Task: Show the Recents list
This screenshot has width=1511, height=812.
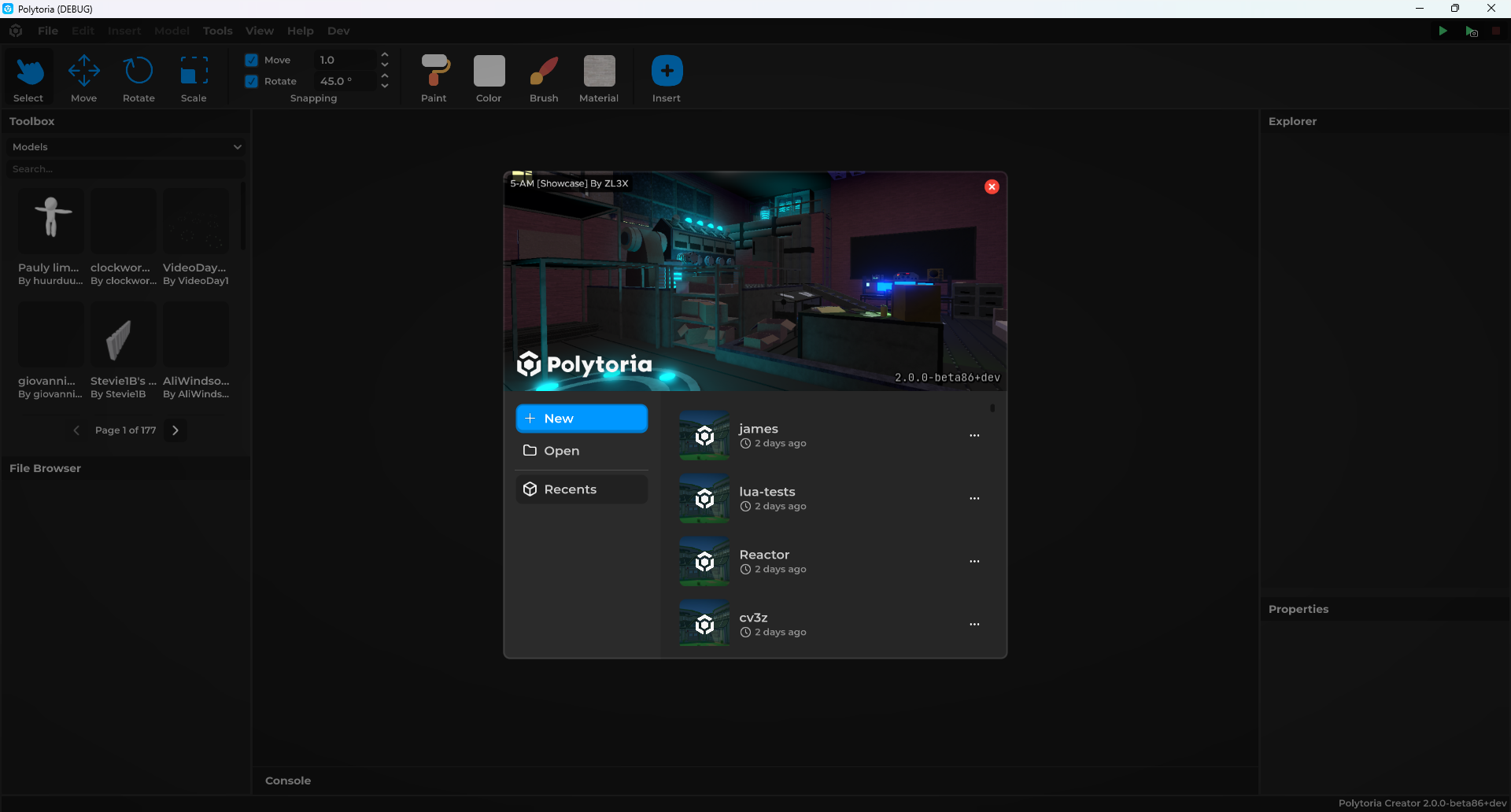Action: point(582,489)
